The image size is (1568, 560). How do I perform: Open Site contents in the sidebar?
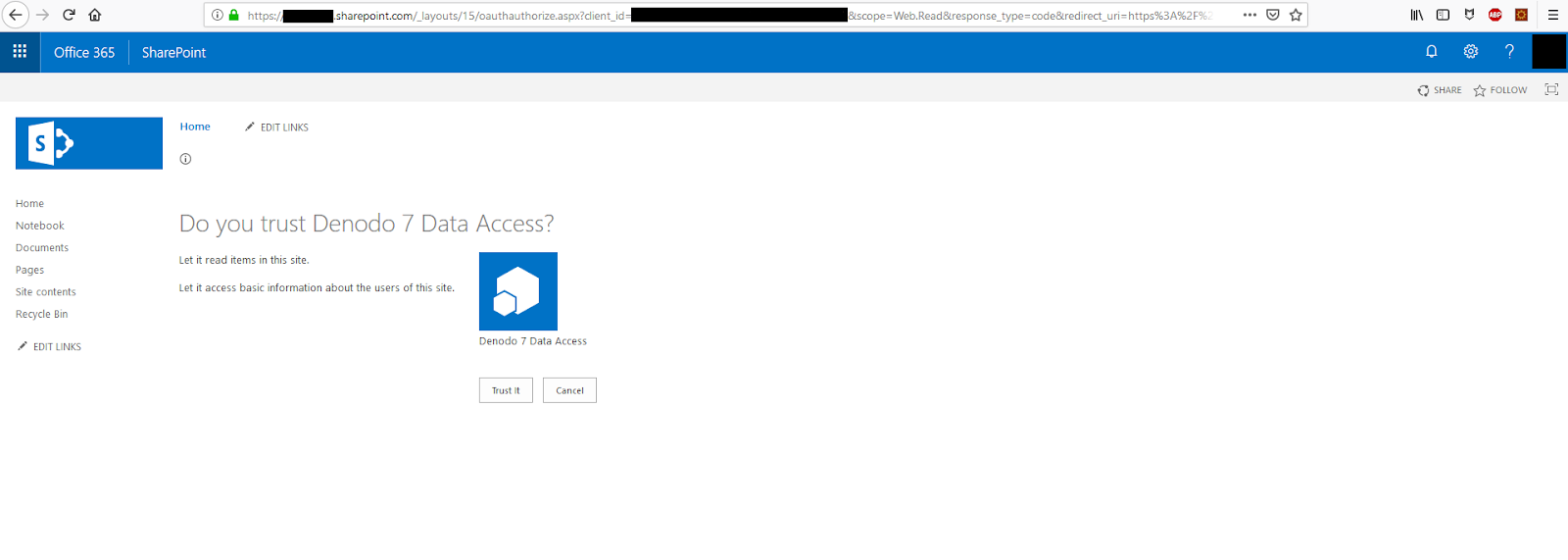click(46, 292)
